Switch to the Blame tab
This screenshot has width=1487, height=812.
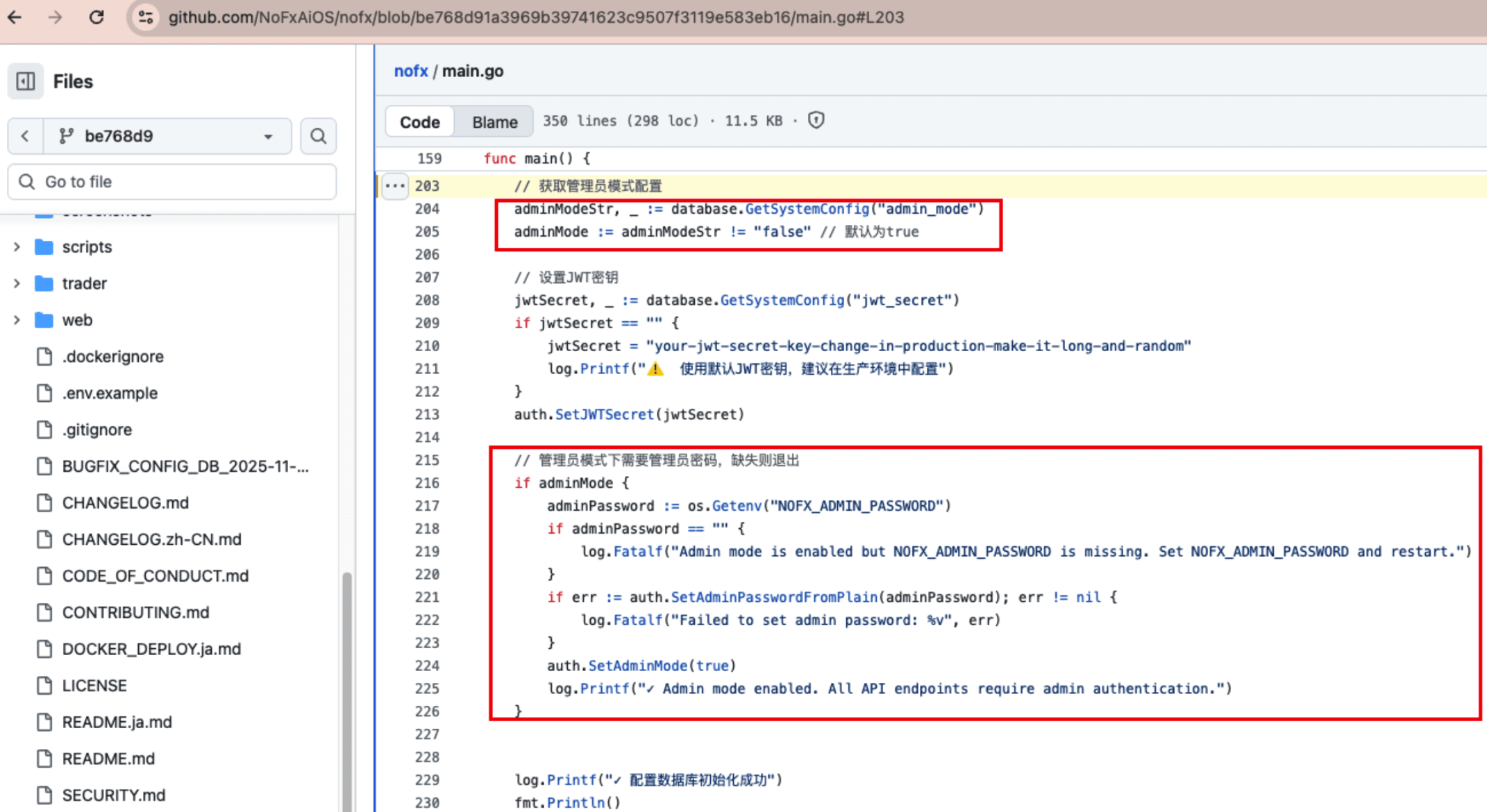pyautogui.click(x=494, y=122)
